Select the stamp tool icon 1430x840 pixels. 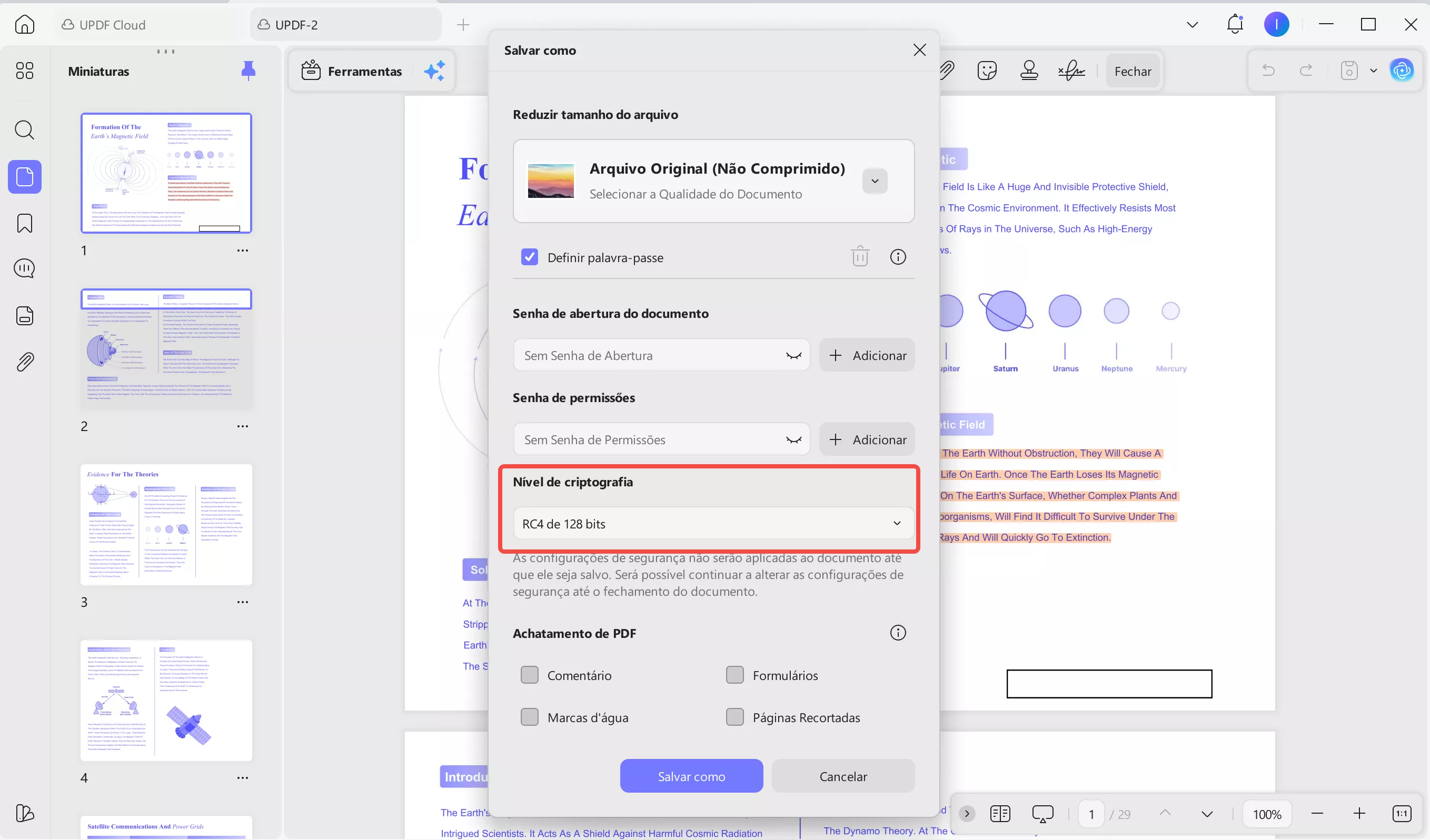1029,71
